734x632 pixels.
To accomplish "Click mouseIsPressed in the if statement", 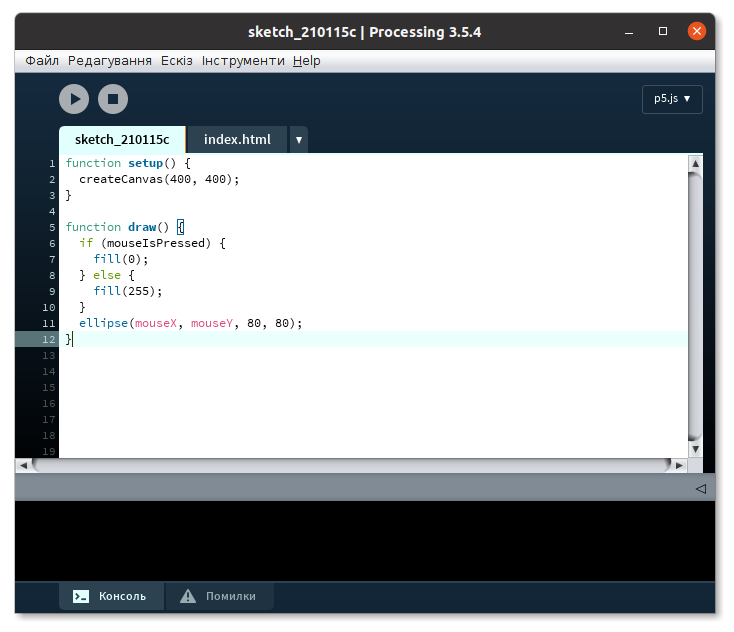I will 156,243.
